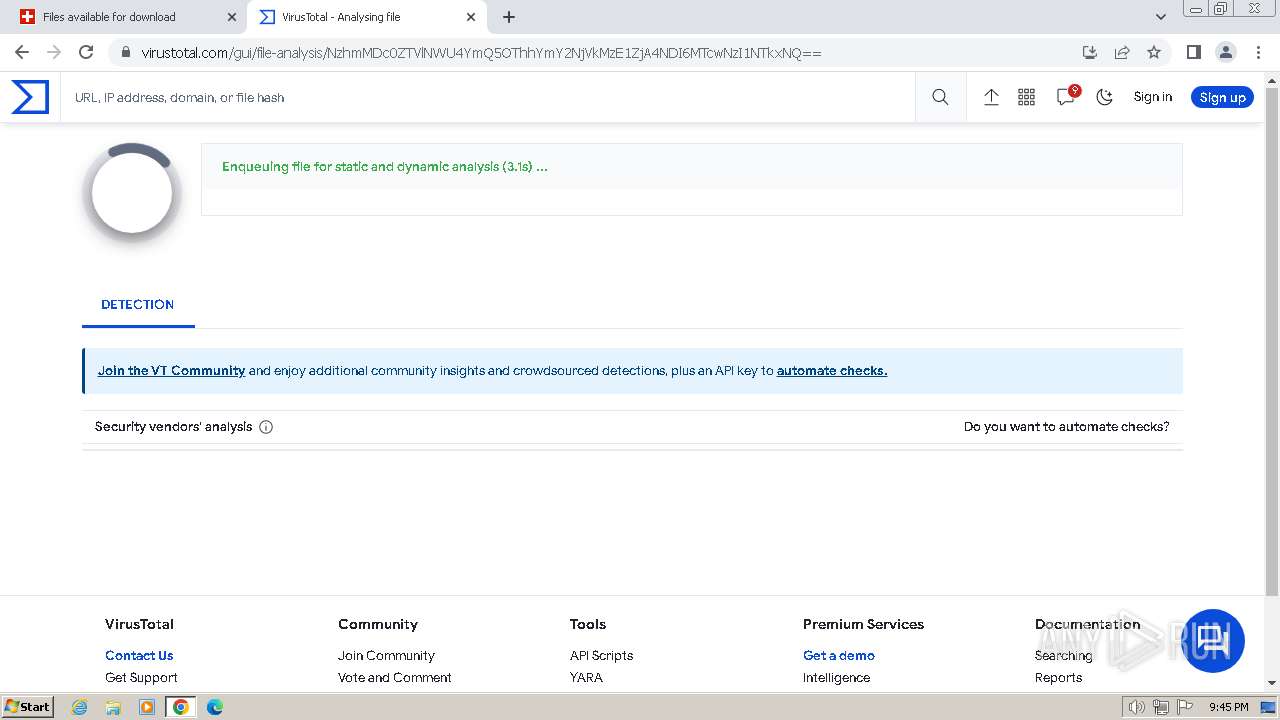Screen dimensions: 1280x720
Task: Open Get a demo footer link
Action: pyautogui.click(x=839, y=655)
